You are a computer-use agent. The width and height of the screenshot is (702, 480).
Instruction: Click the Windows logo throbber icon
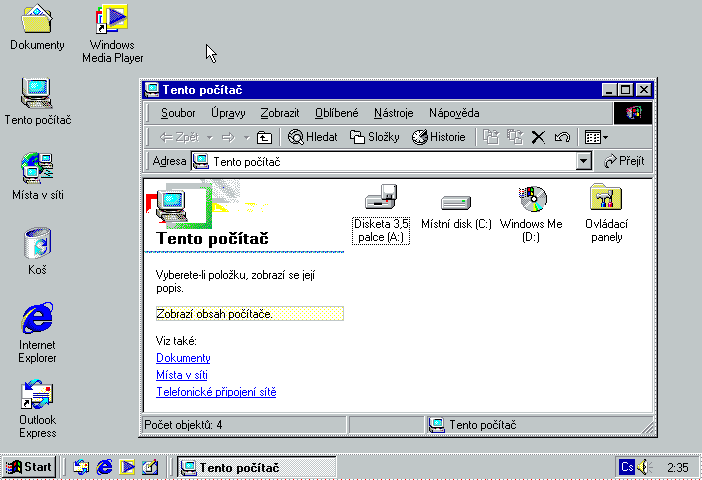pyautogui.click(x=633, y=112)
